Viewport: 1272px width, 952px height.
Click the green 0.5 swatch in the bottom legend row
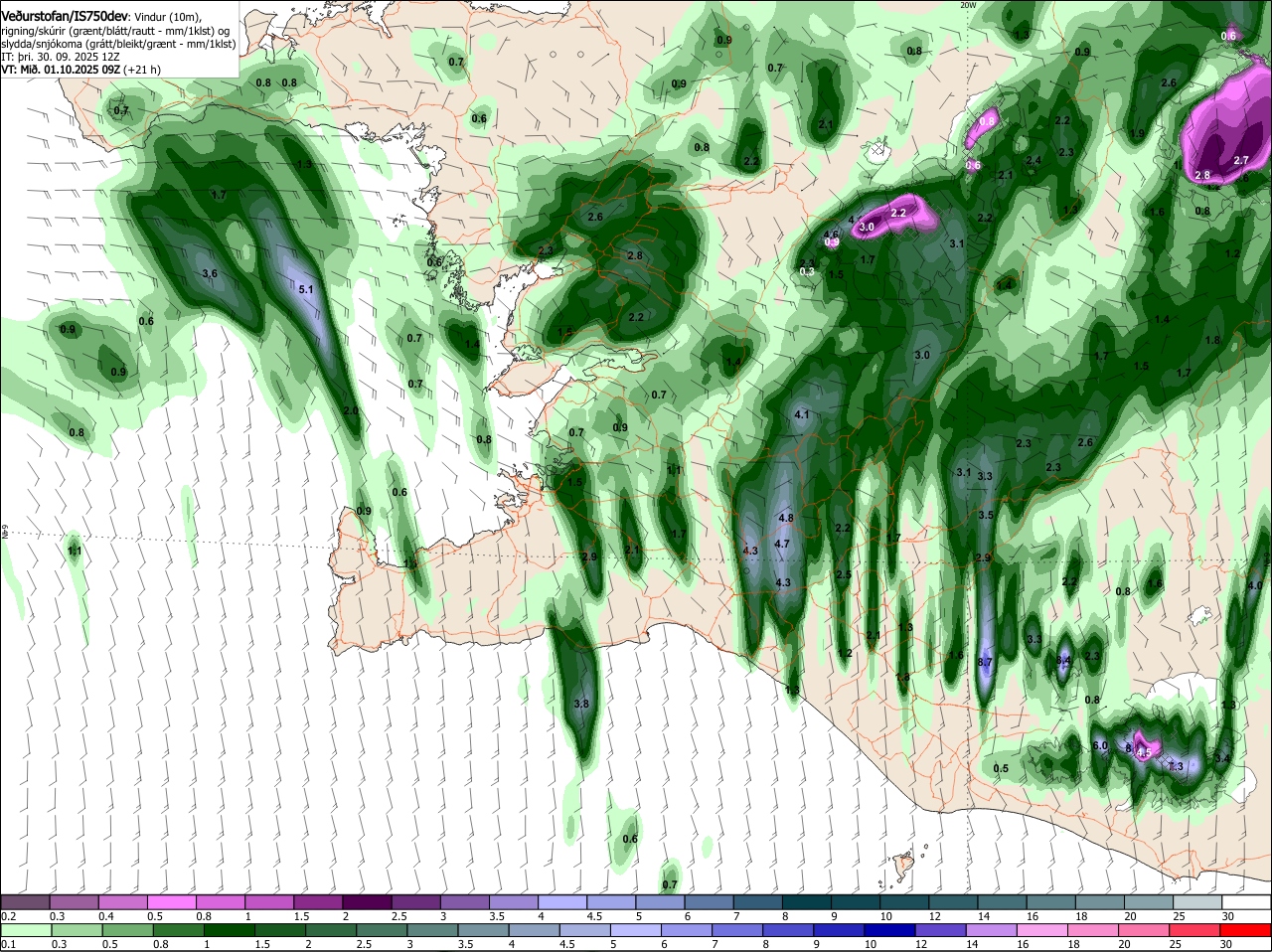tap(126, 930)
